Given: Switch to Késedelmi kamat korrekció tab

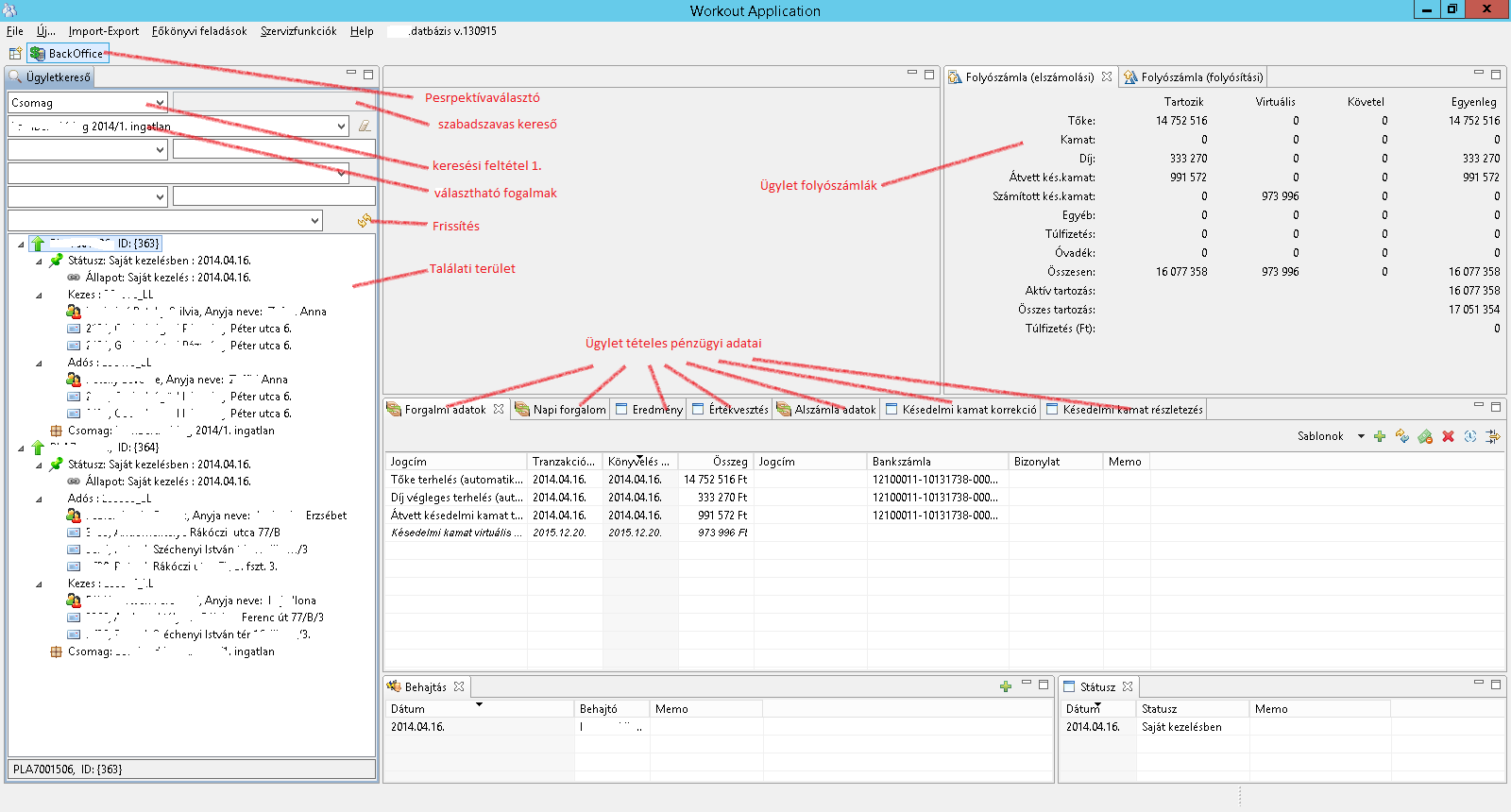Looking at the screenshot, I should coord(960,409).
